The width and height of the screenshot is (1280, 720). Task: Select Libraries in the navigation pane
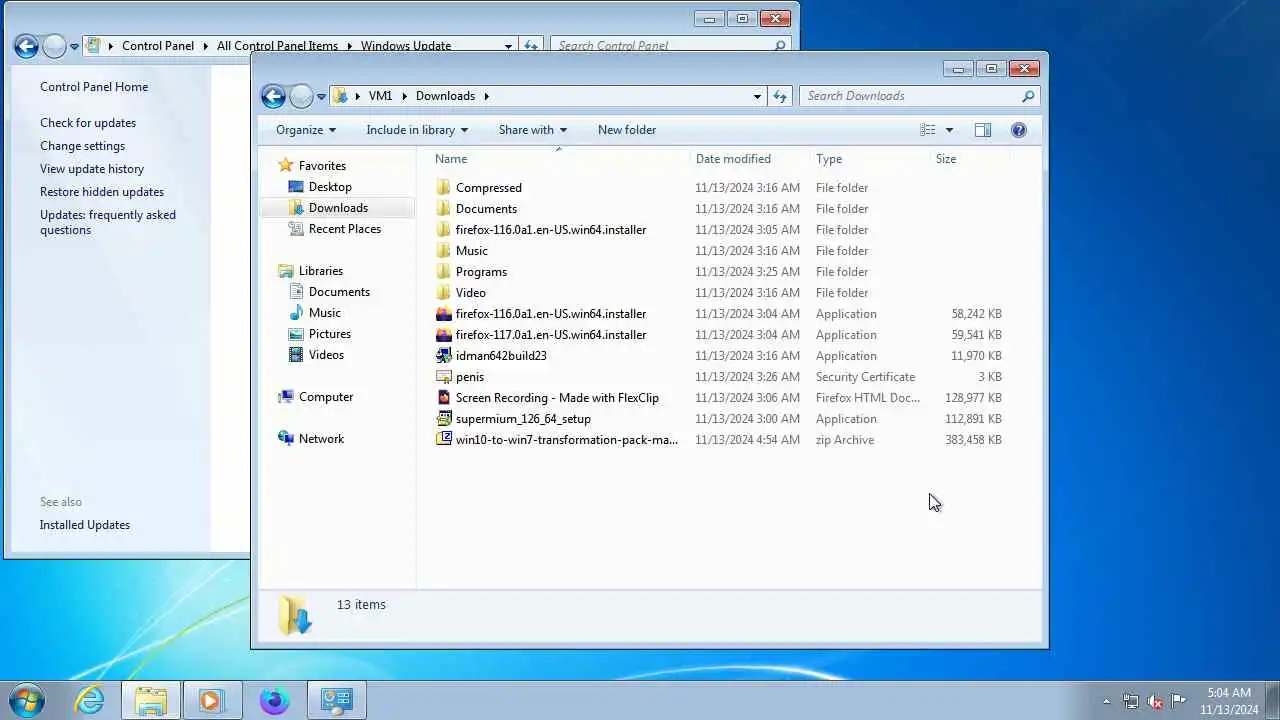(x=320, y=271)
